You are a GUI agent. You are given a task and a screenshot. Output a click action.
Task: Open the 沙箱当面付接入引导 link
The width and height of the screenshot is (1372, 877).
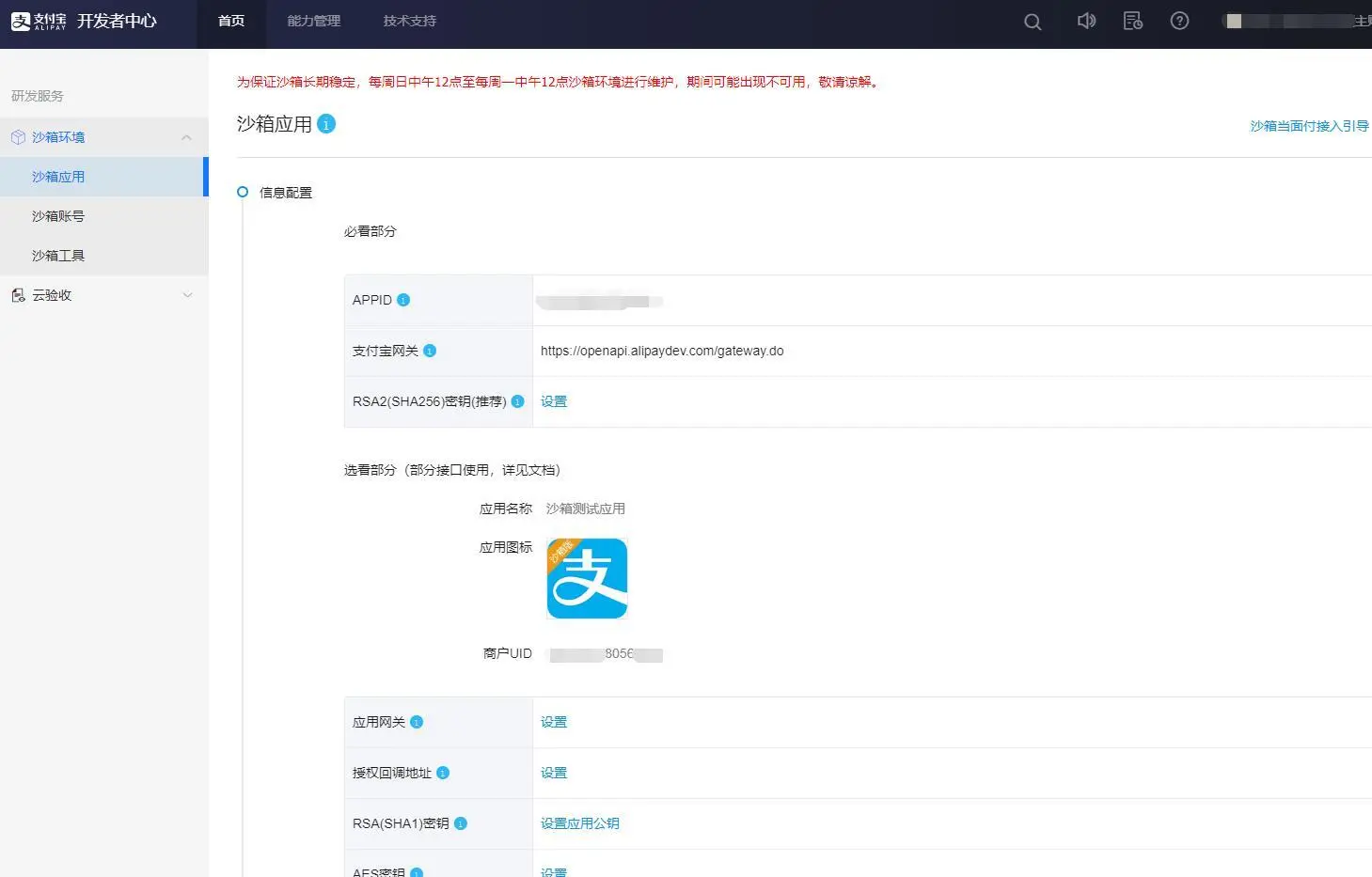[1309, 126]
